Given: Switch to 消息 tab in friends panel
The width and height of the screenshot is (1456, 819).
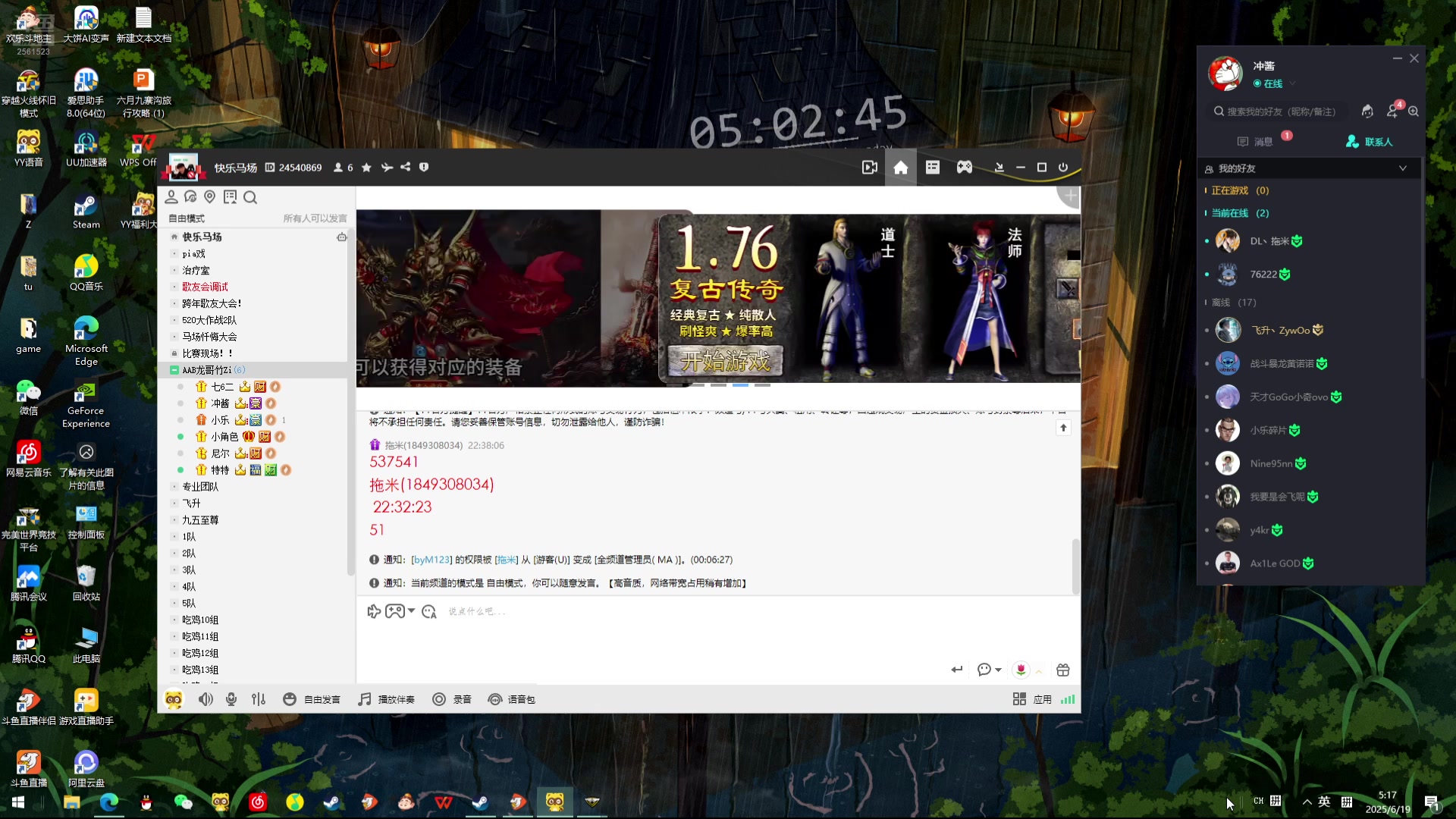Looking at the screenshot, I should [1256, 142].
